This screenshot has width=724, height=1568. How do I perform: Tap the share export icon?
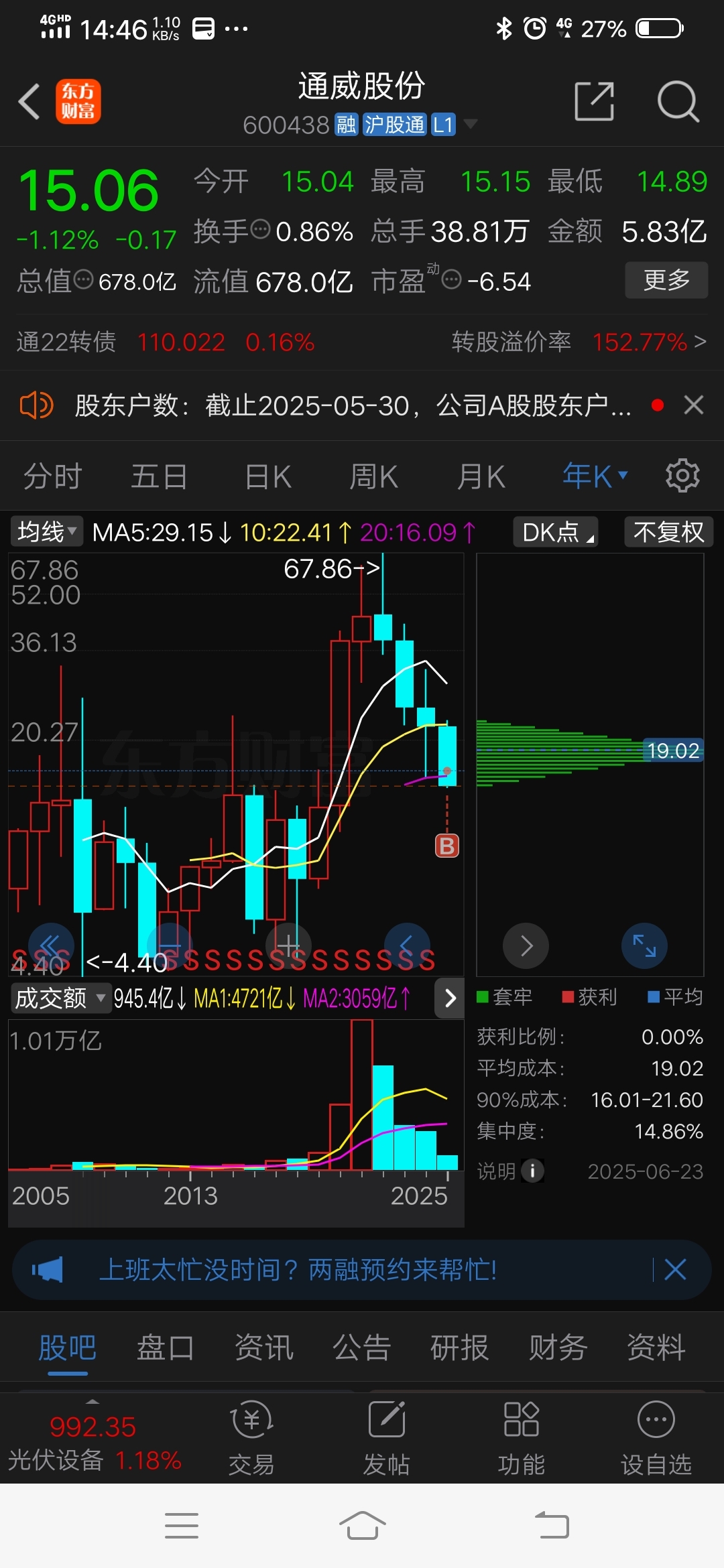pyautogui.click(x=595, y=102)
